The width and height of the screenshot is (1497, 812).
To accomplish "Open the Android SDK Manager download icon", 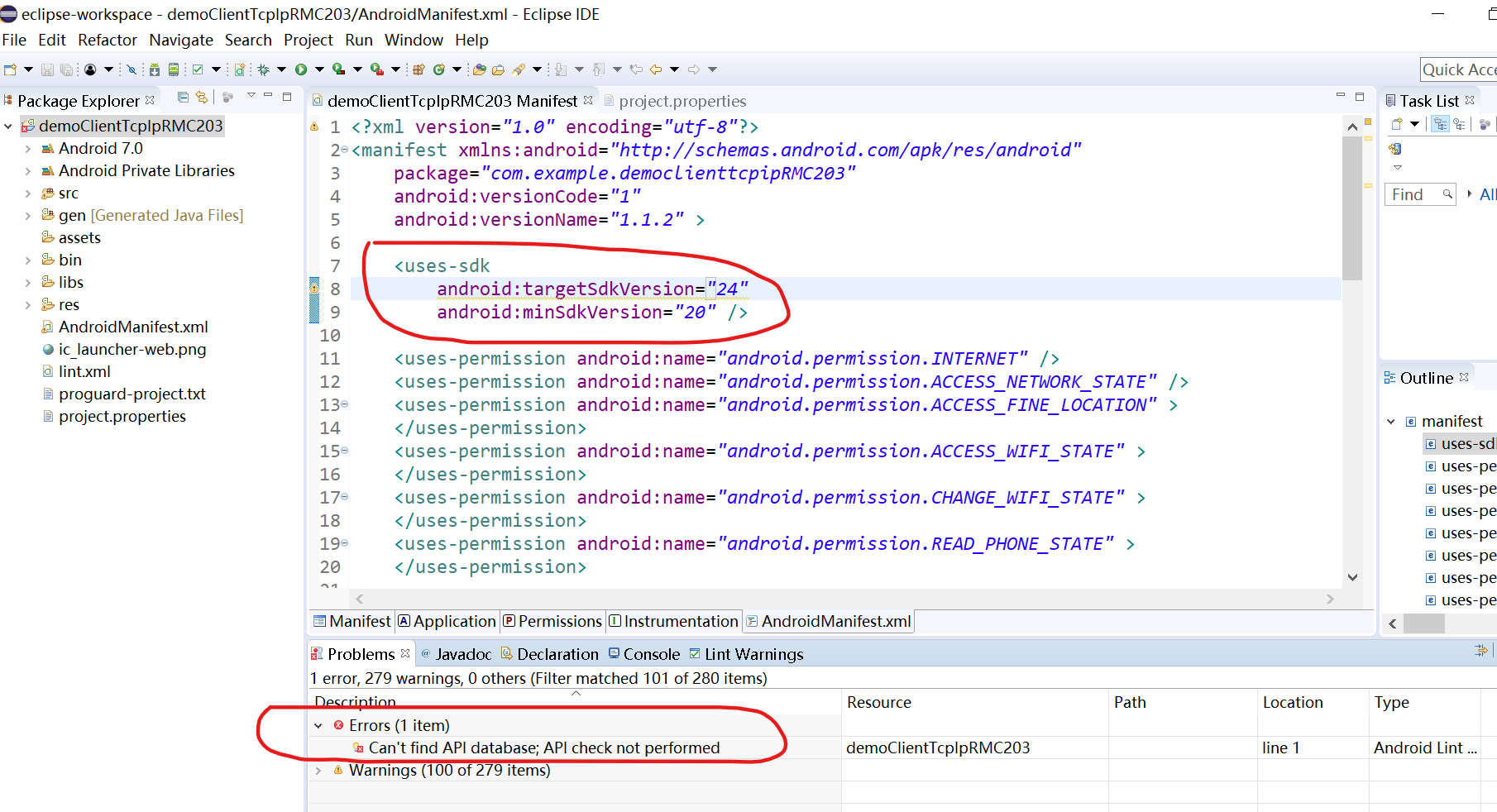I will click(x=155, y=69).
